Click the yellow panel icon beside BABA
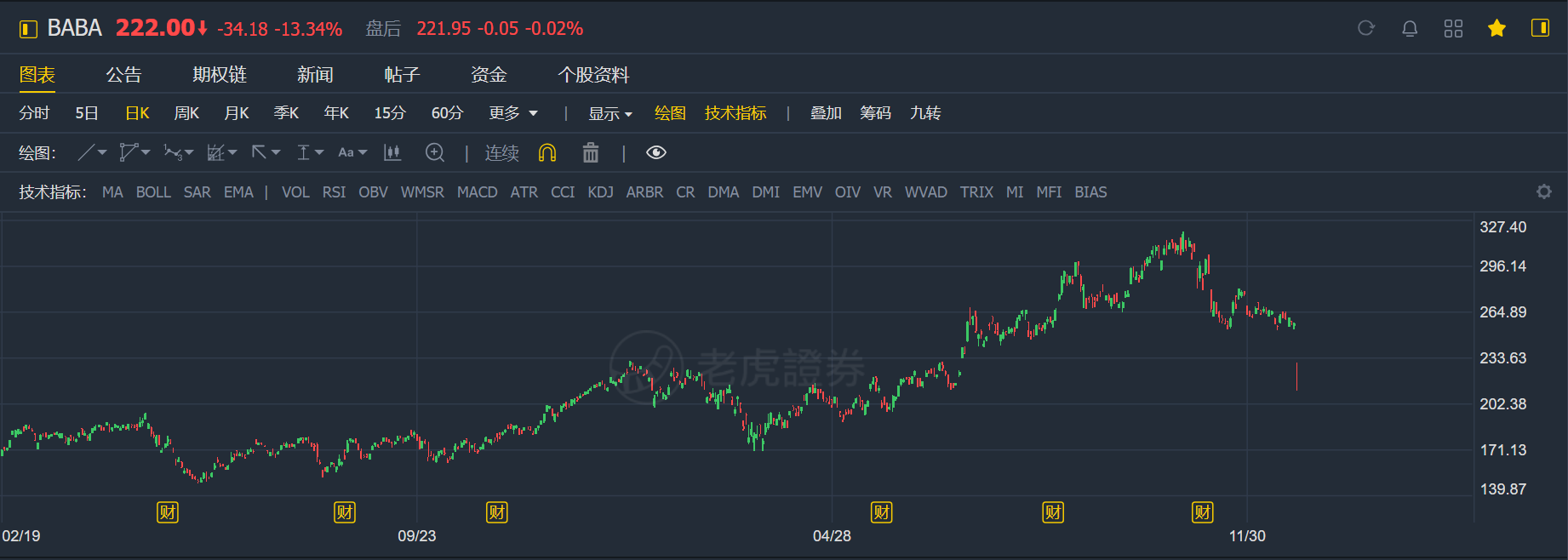This screenshot has height=560, width=1568. tap(28, 29)
